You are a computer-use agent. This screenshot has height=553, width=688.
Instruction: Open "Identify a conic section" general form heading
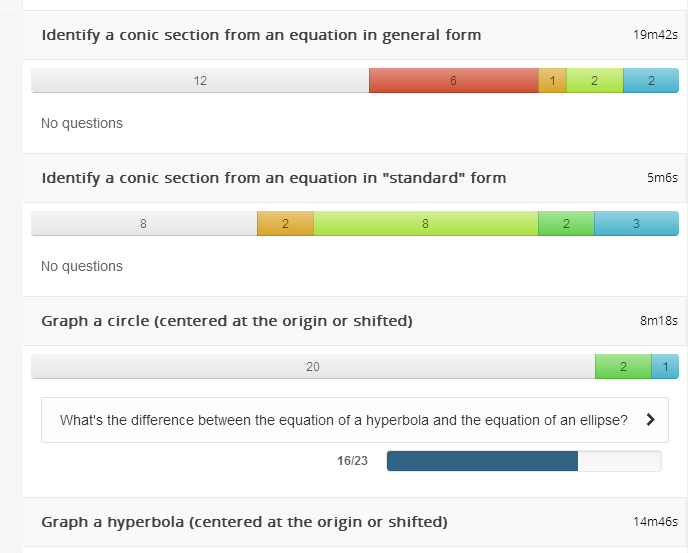[261, 35]
